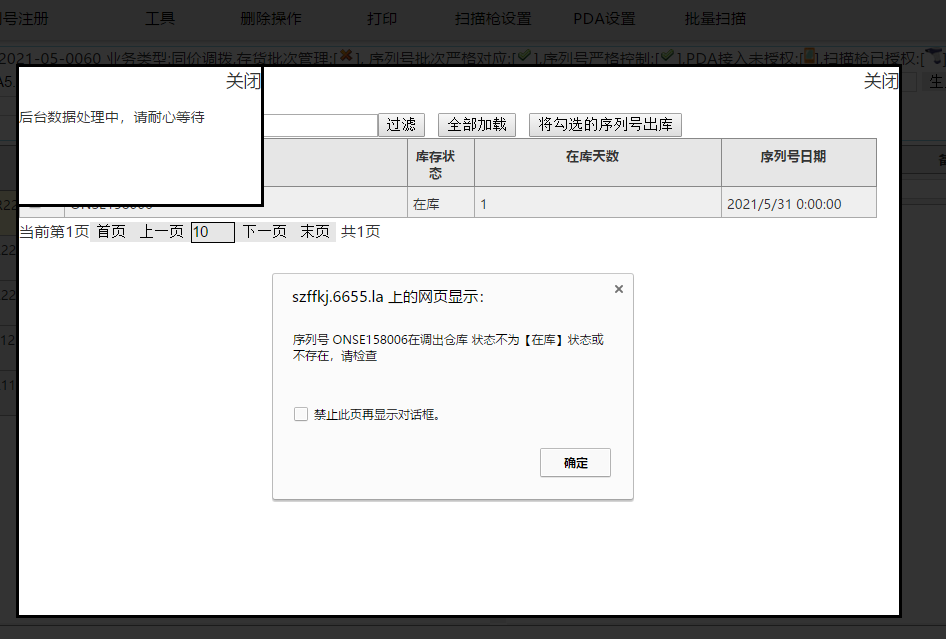Confirm the alert with 确定 button
Image resolution: width=946 pixels, height=639 pixels.
click(x=575, y=463)
